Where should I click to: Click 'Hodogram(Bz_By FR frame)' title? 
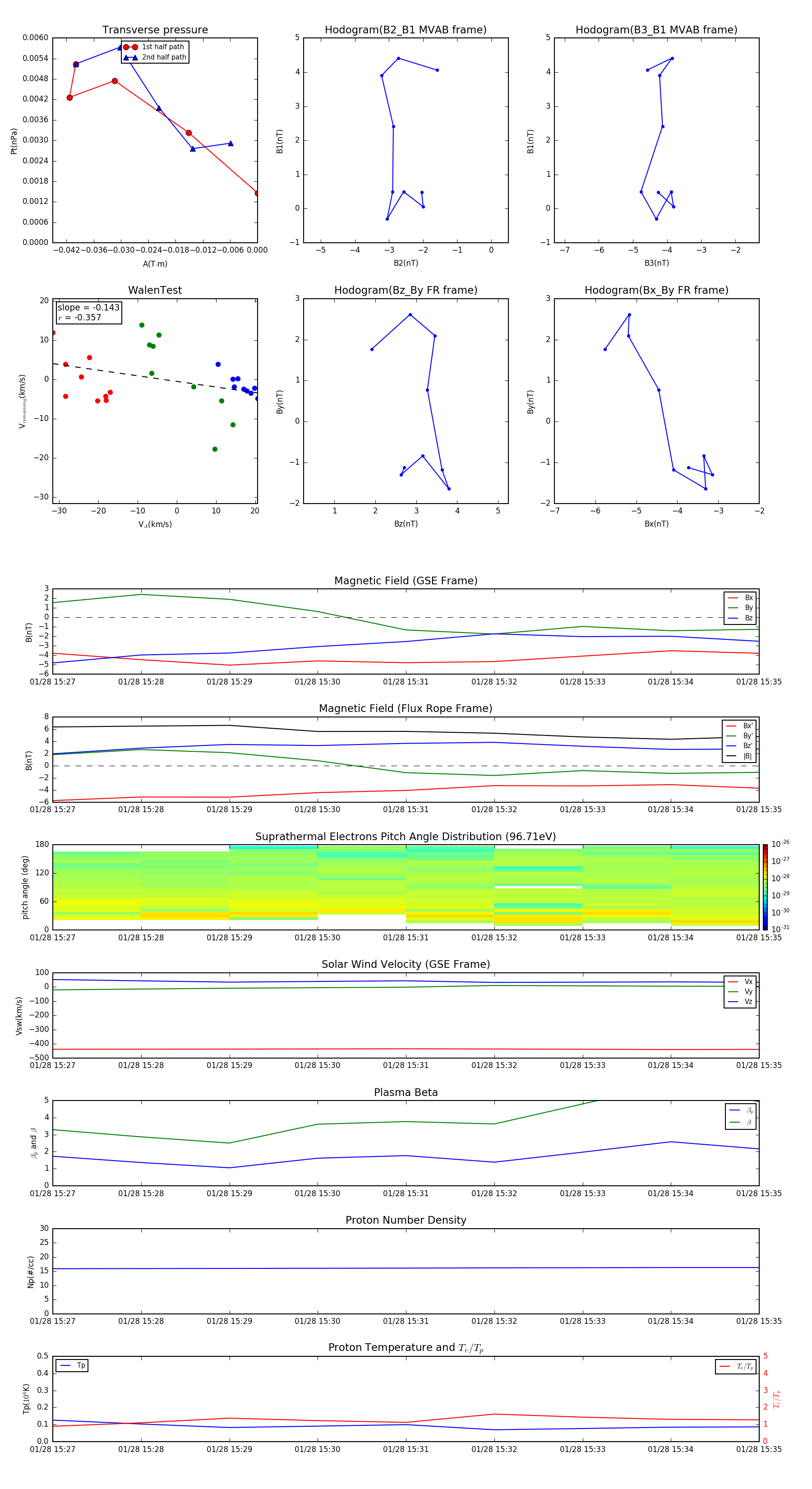point(406,290)
